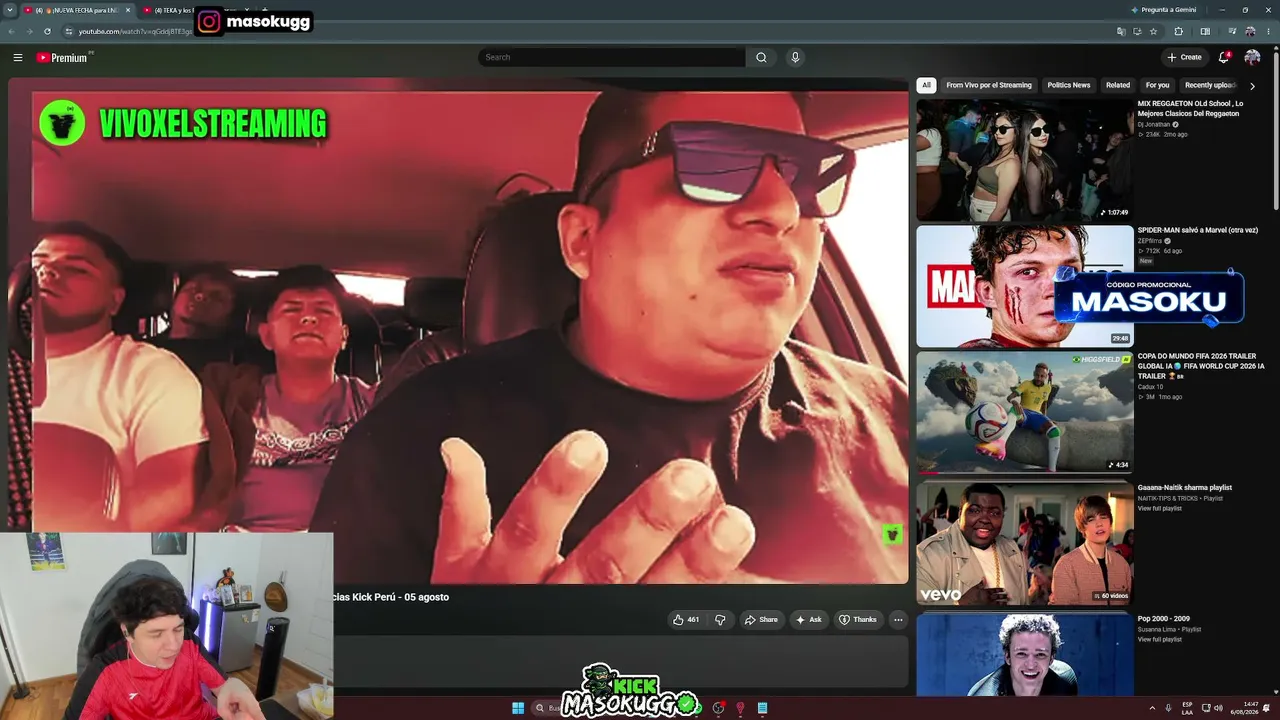Select the All filter chip
Image resolution: width=1280 pixels, height=720 pixels.
pos(927,85)
